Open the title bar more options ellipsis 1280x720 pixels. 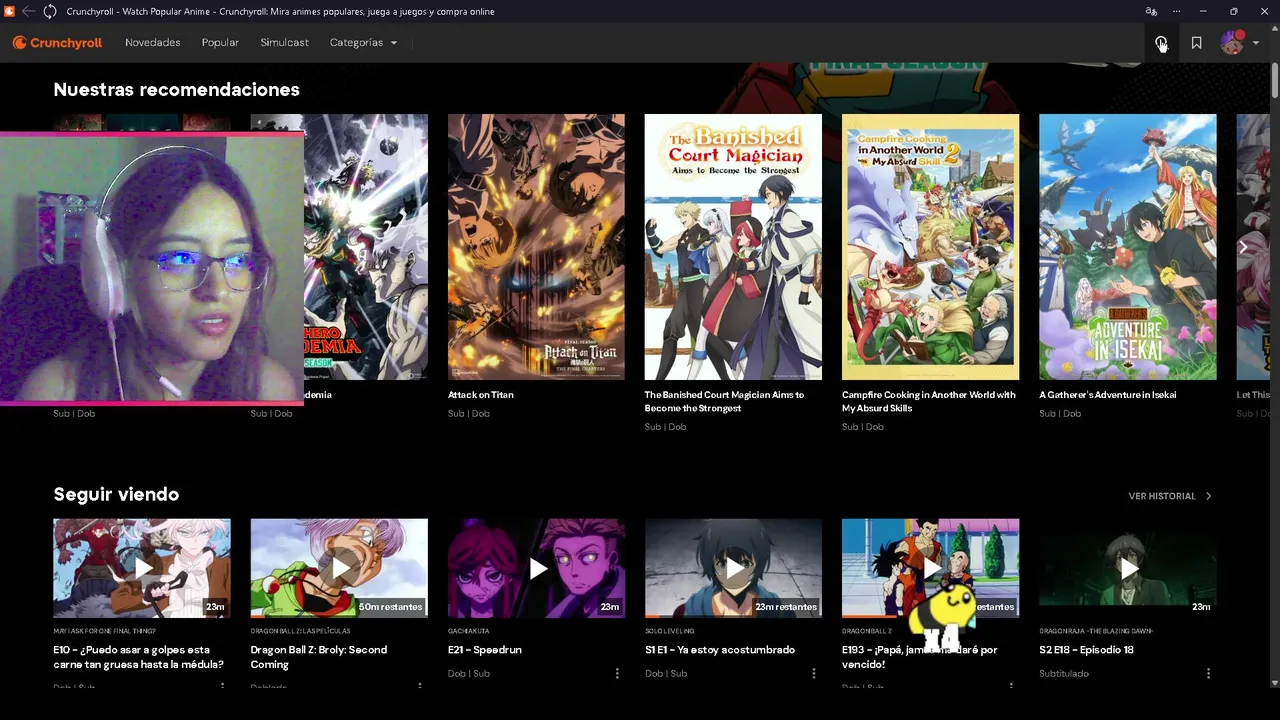[x=1178, y=11]
